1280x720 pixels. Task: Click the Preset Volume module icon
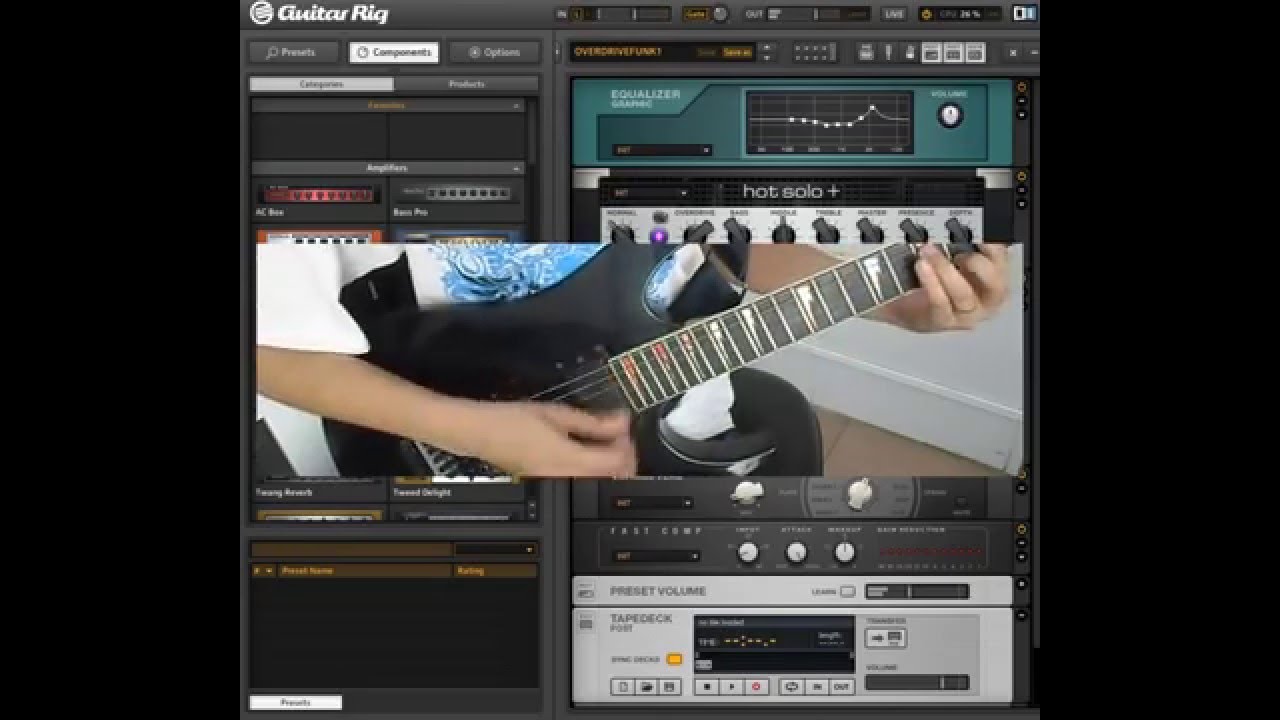tap(586, 591)
